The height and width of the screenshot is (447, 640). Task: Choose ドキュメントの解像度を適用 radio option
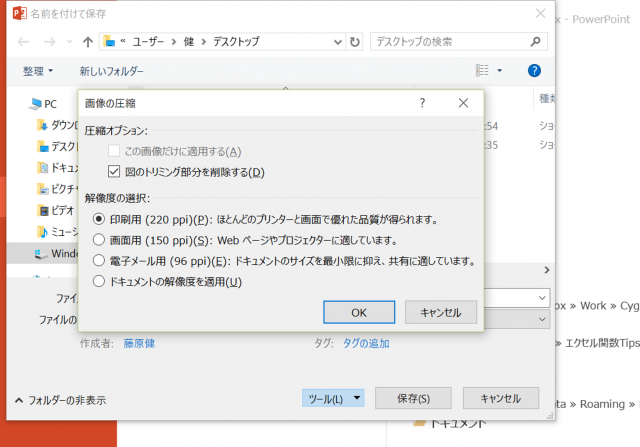click(x=98, y=282)
